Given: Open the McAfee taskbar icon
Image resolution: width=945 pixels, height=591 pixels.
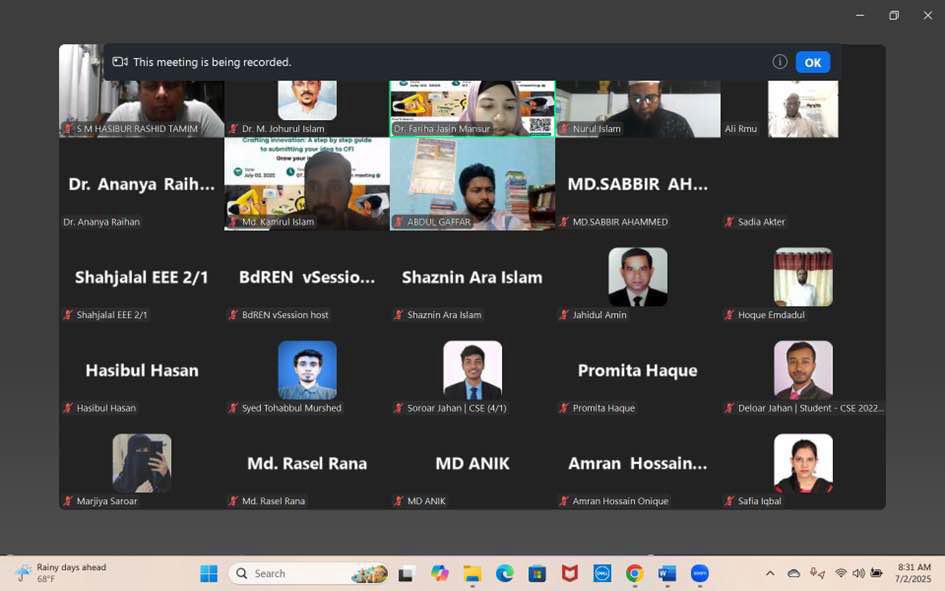Looking at the screenshot, I should [x=569, y=573].
